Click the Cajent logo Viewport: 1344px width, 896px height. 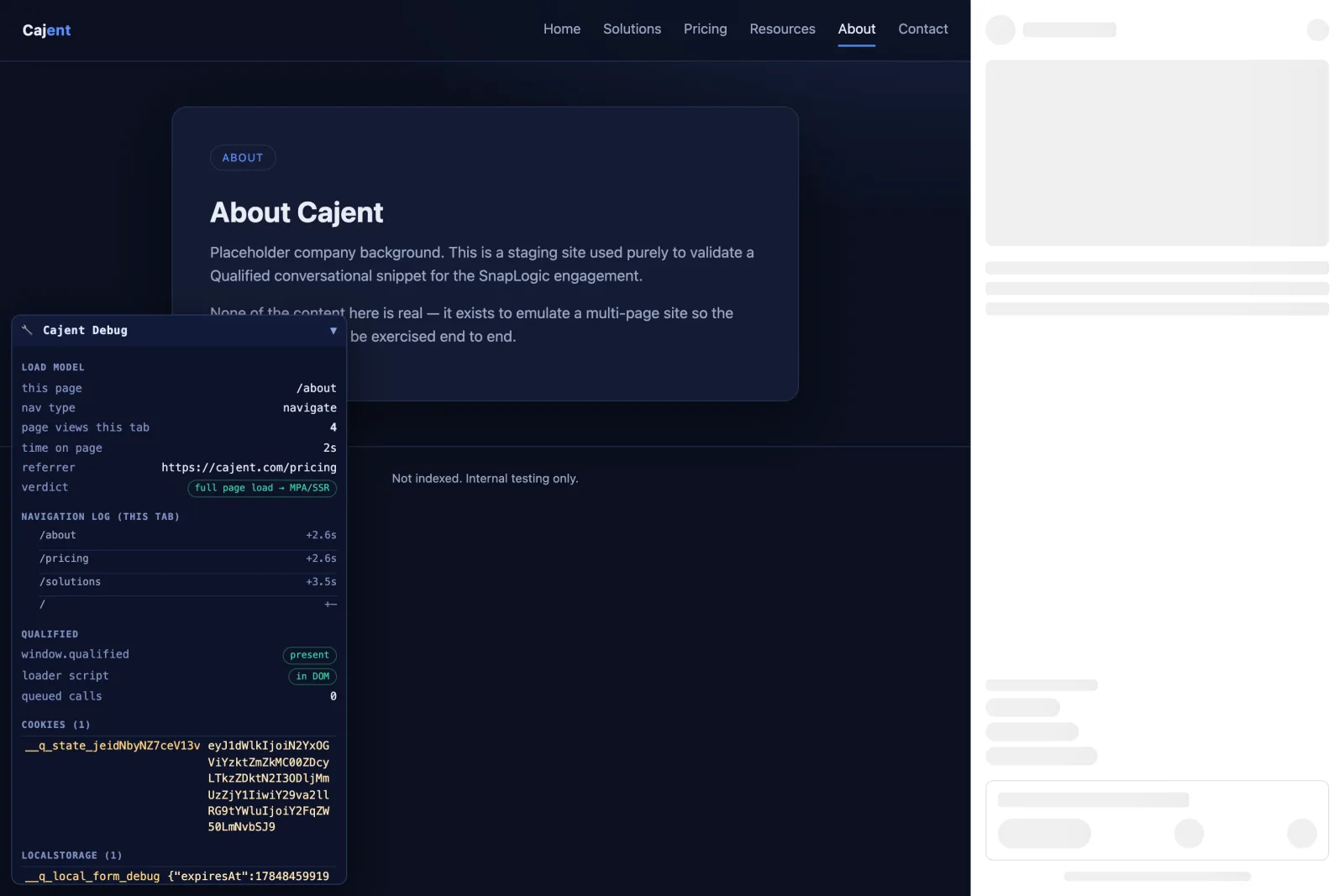[x=46, y=30]
